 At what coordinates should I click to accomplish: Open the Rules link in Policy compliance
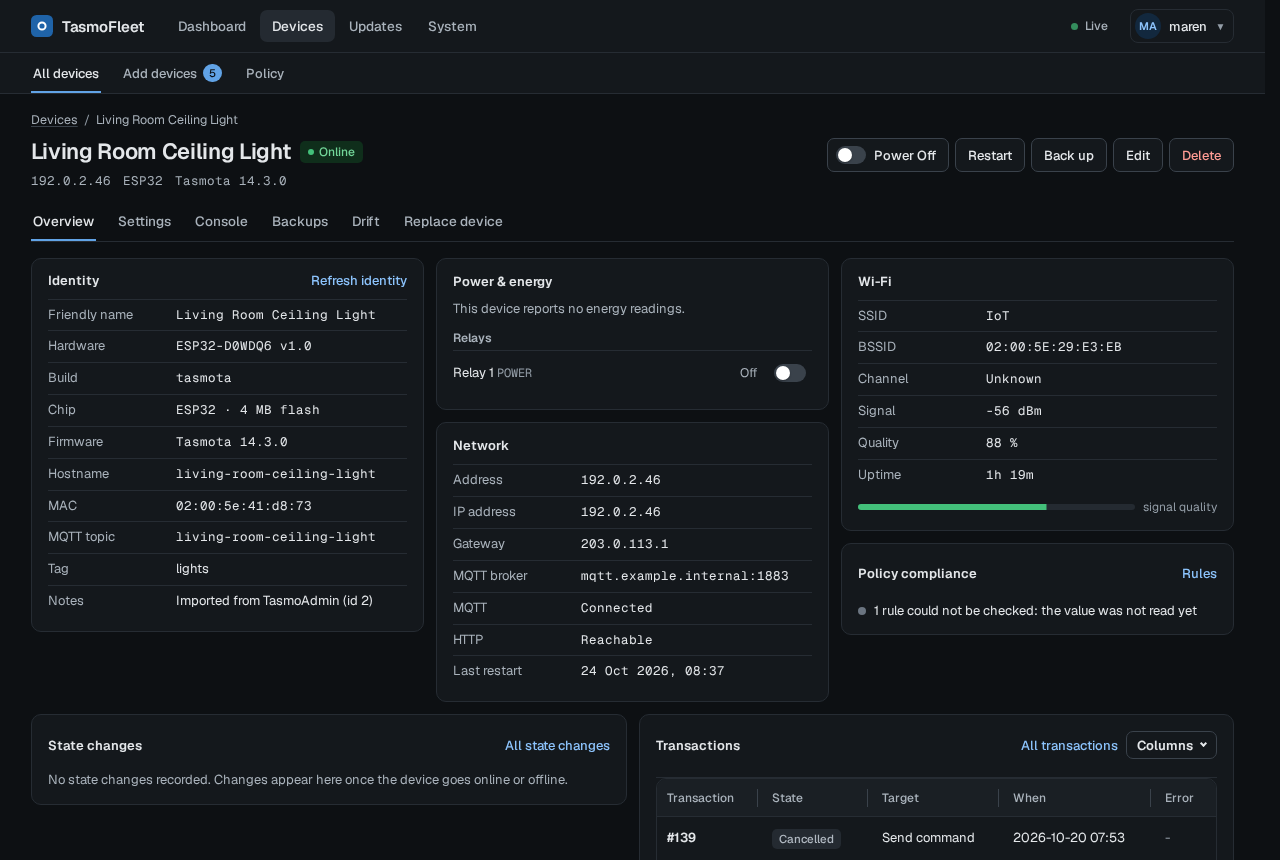pos(1199,573)
